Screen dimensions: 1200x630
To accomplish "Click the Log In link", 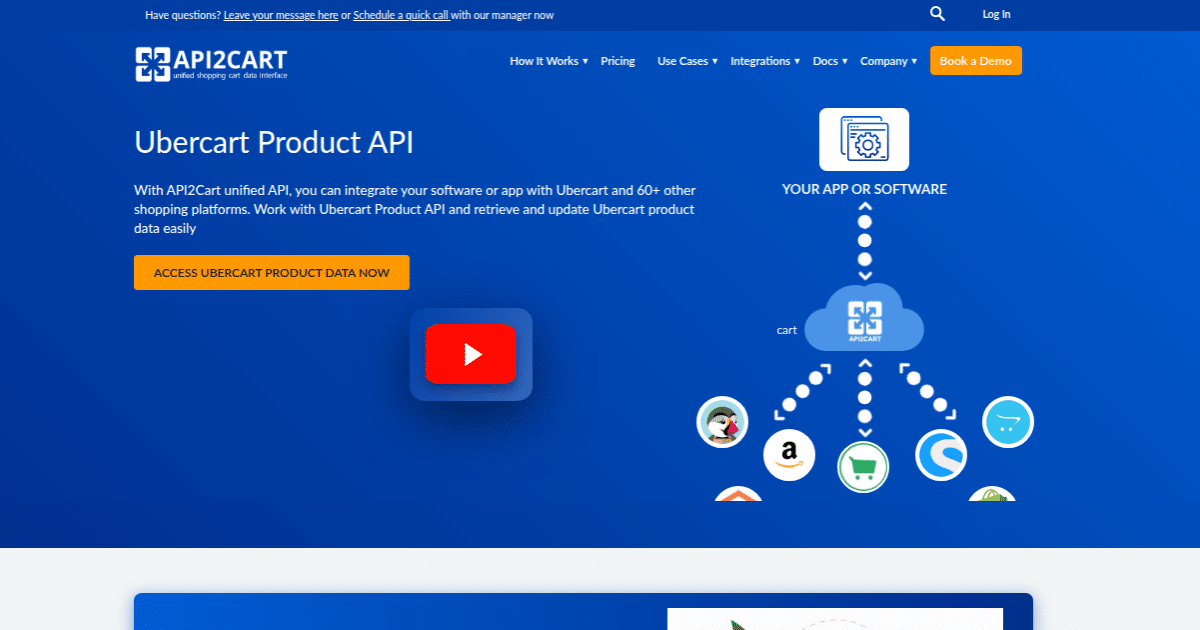I will (x=996, y=14).
